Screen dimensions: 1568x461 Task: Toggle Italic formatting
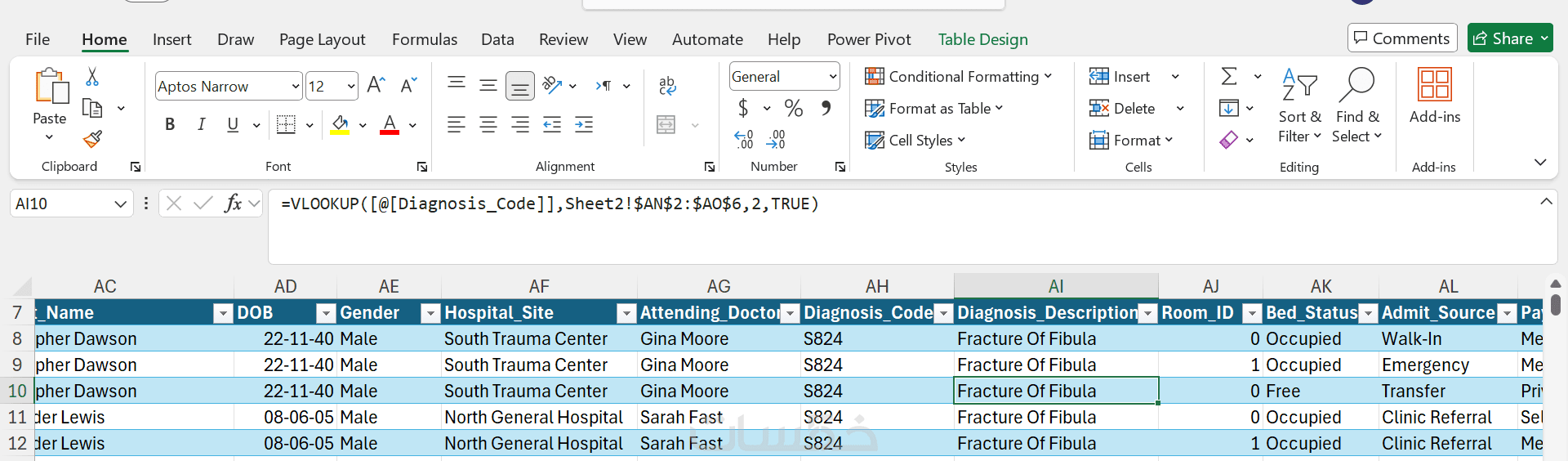[201, 124]
